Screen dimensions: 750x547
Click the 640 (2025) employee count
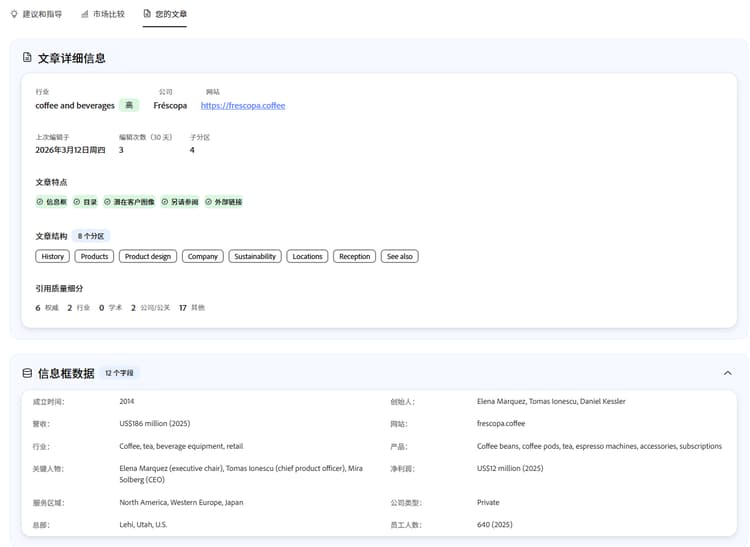[x=495, y=525]
